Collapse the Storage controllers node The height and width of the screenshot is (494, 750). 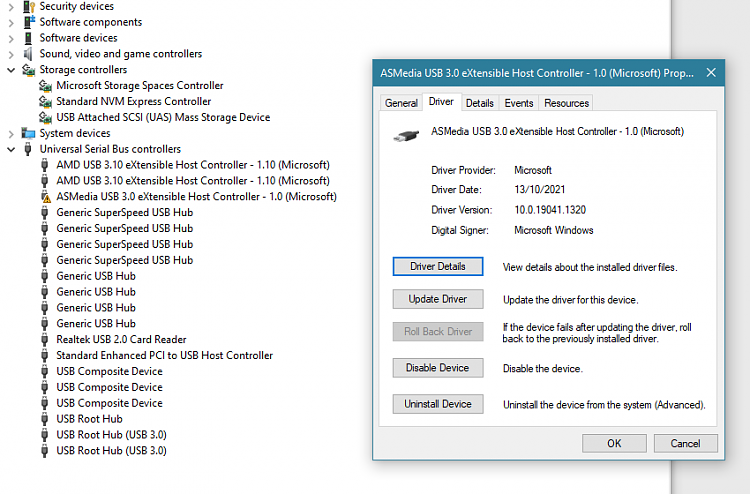click(x=11, y=70)
